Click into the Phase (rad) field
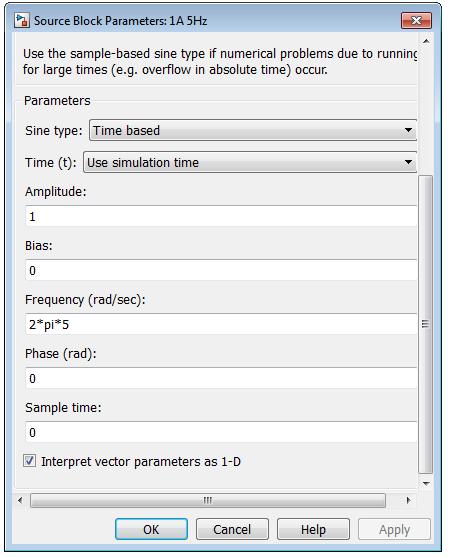Viewport: 449px width, 557px height. (x=221, y=378)
